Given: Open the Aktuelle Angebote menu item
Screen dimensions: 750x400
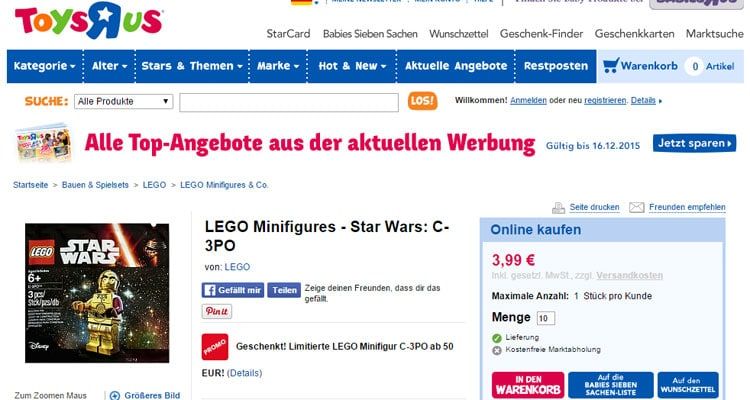Looking at the screenshot, I should 456,66.
